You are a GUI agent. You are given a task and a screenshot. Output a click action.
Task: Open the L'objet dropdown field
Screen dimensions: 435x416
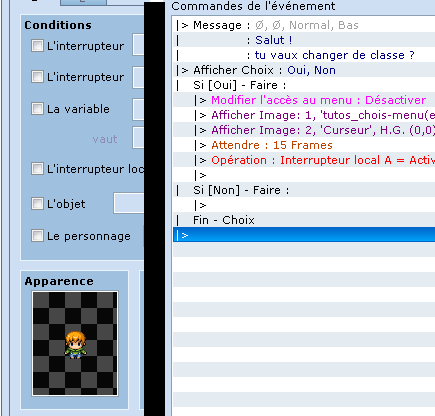(129, 203)
